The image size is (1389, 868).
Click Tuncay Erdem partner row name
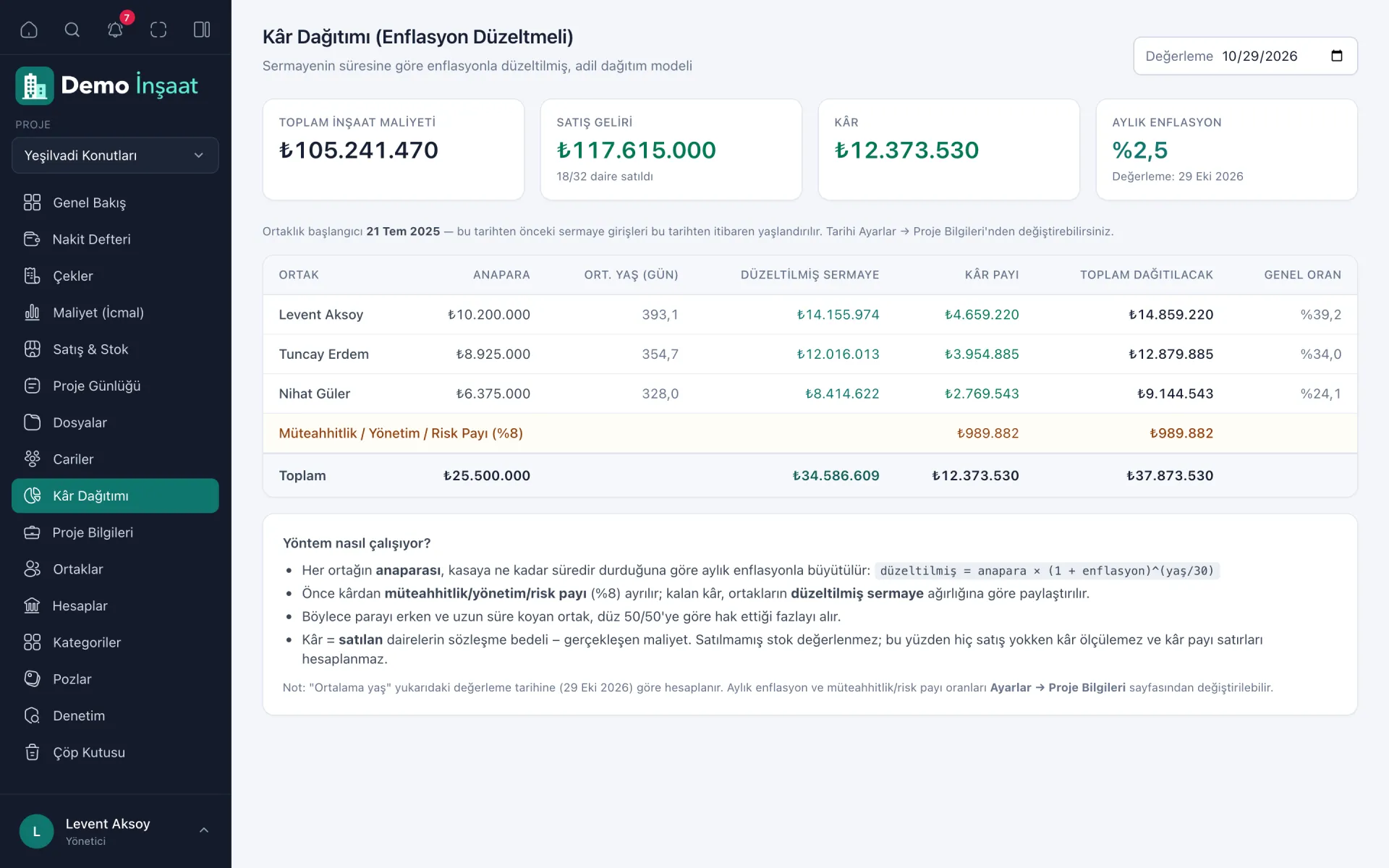pos(324,354)
